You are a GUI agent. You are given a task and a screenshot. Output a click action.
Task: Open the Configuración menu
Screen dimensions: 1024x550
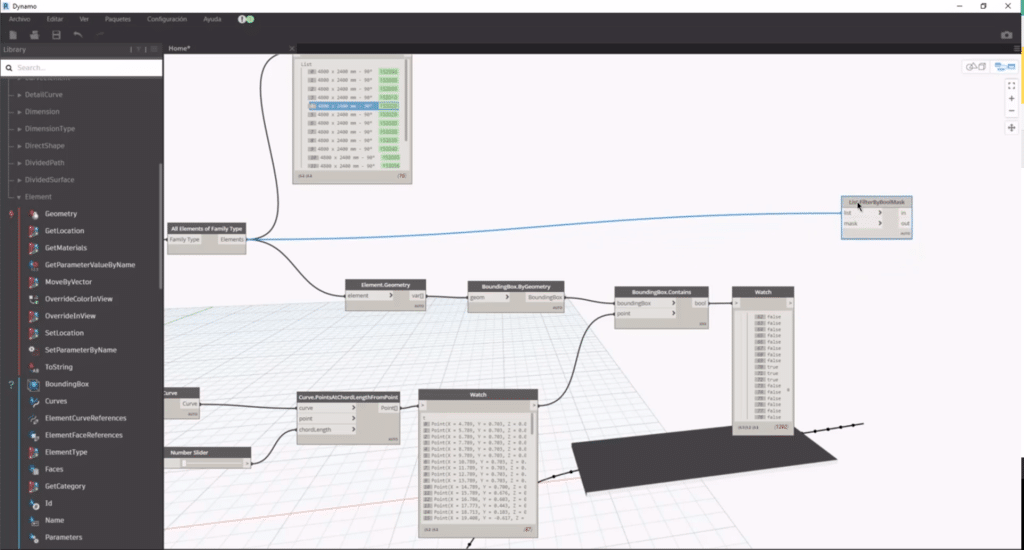[x=167, y=19]
